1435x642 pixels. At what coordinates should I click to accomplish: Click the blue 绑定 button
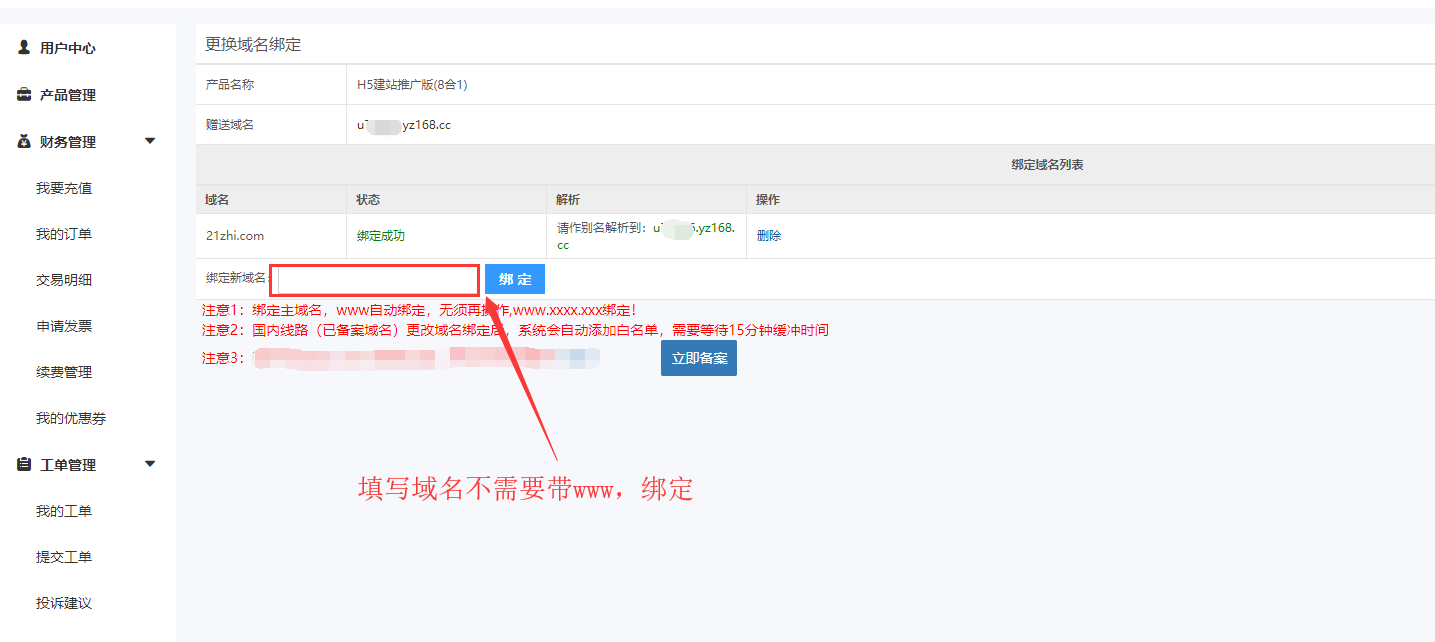tap(515, 279)
